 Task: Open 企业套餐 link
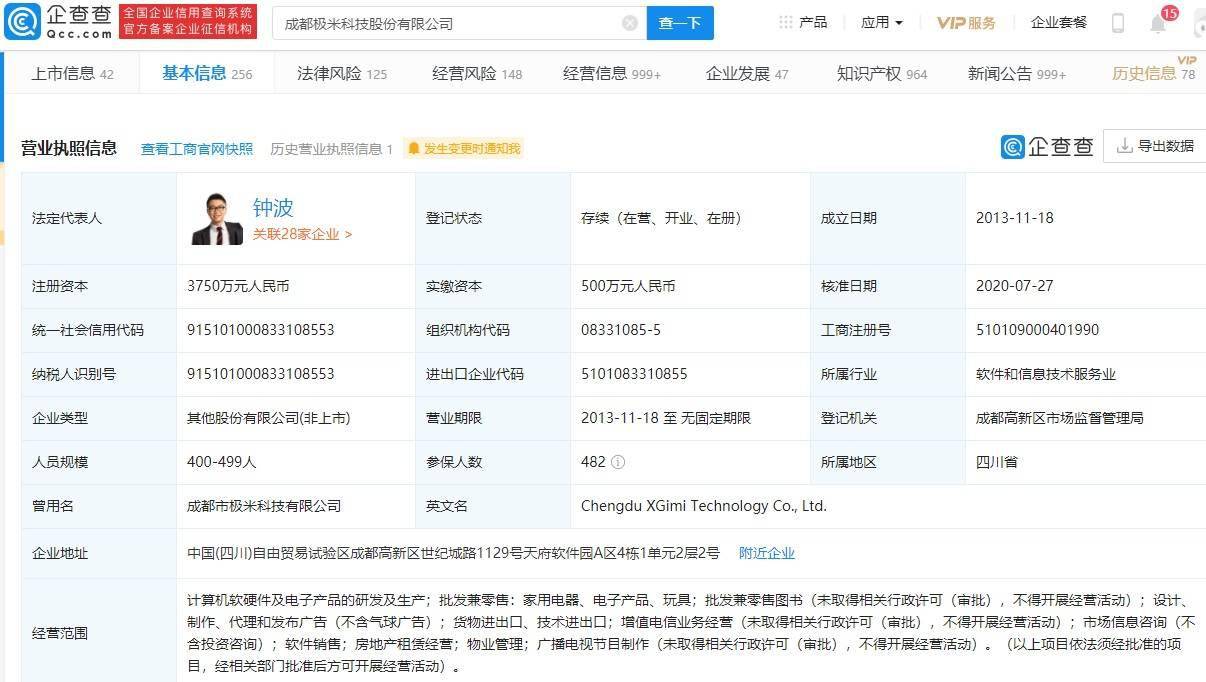tap(1059, 22)
